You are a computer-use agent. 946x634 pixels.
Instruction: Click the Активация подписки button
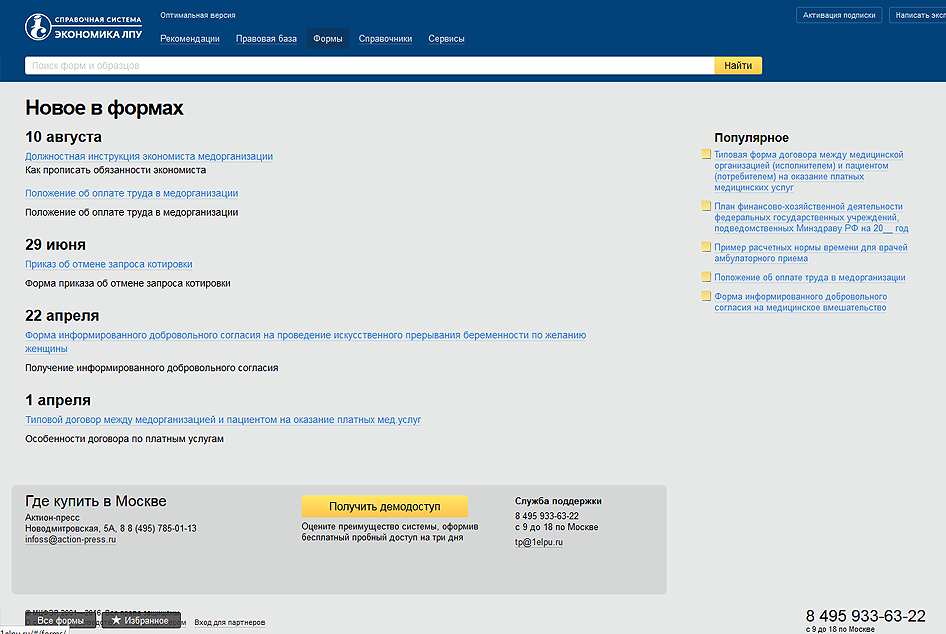pos(838,15)
